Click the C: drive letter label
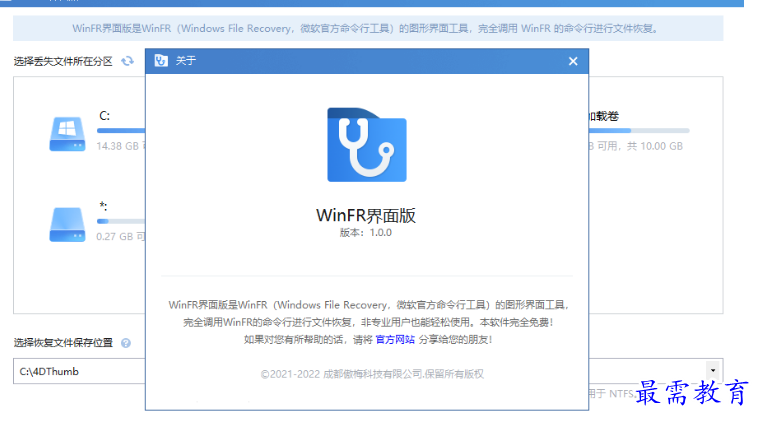This screenshot has width=757, height=424. point(105,116)
